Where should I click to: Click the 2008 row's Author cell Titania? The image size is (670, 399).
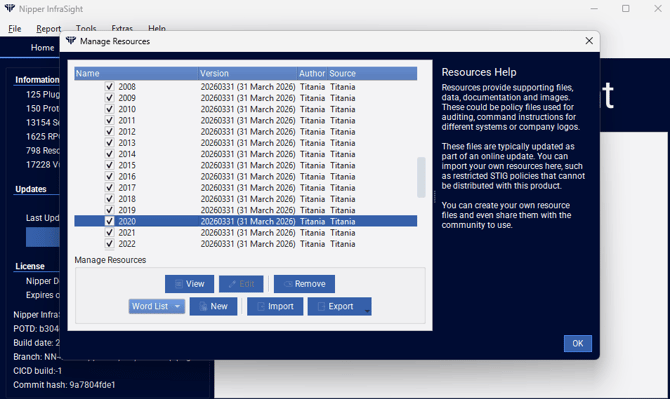[x=312, y=87]
